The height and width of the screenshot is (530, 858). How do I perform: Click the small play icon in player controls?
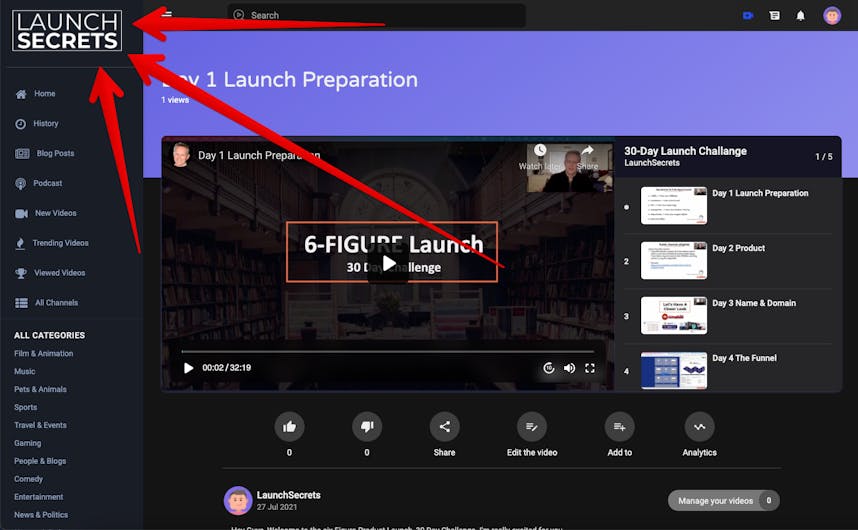tap(188, 368)
